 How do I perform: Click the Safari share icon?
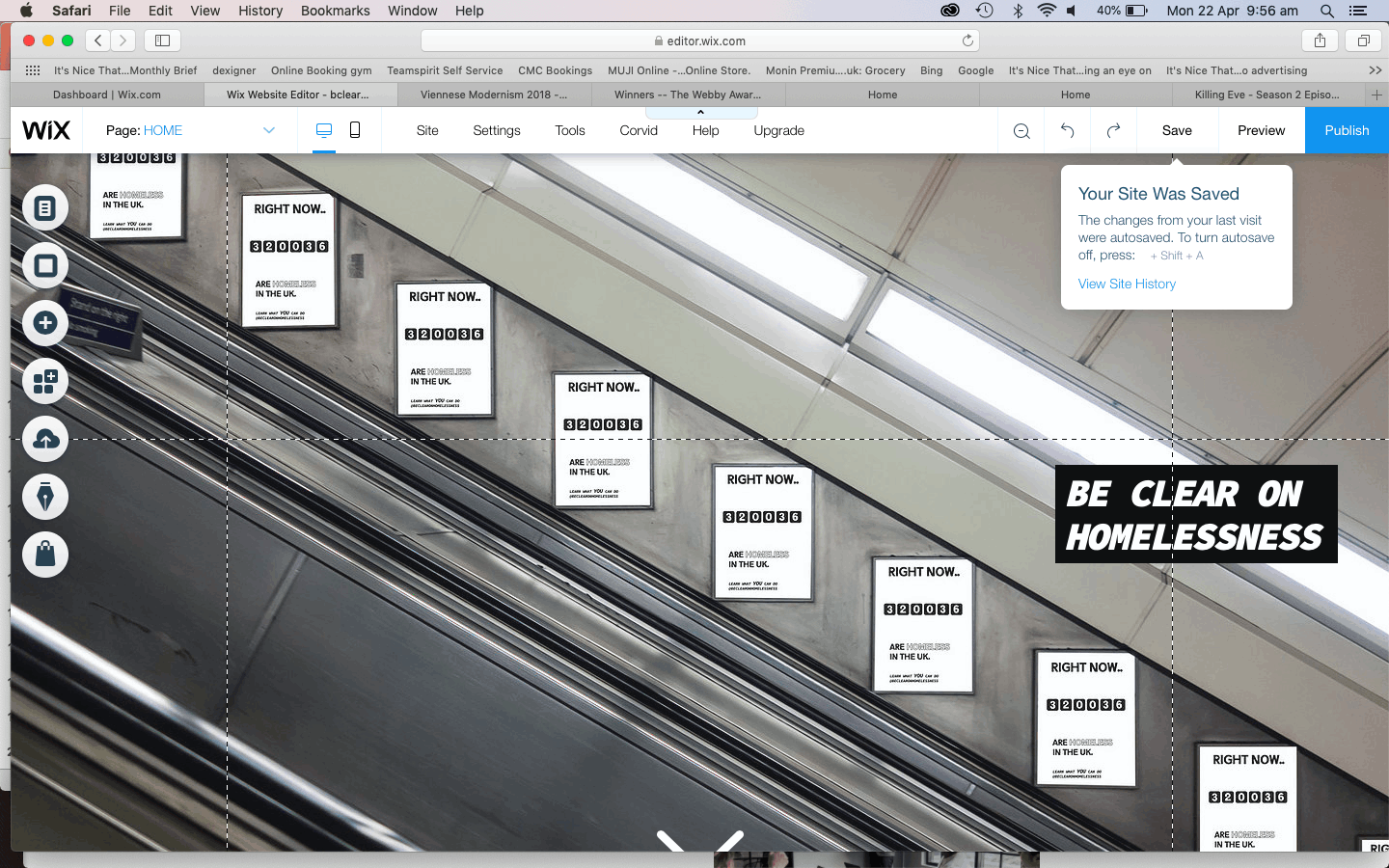(x=1320, y=41)
